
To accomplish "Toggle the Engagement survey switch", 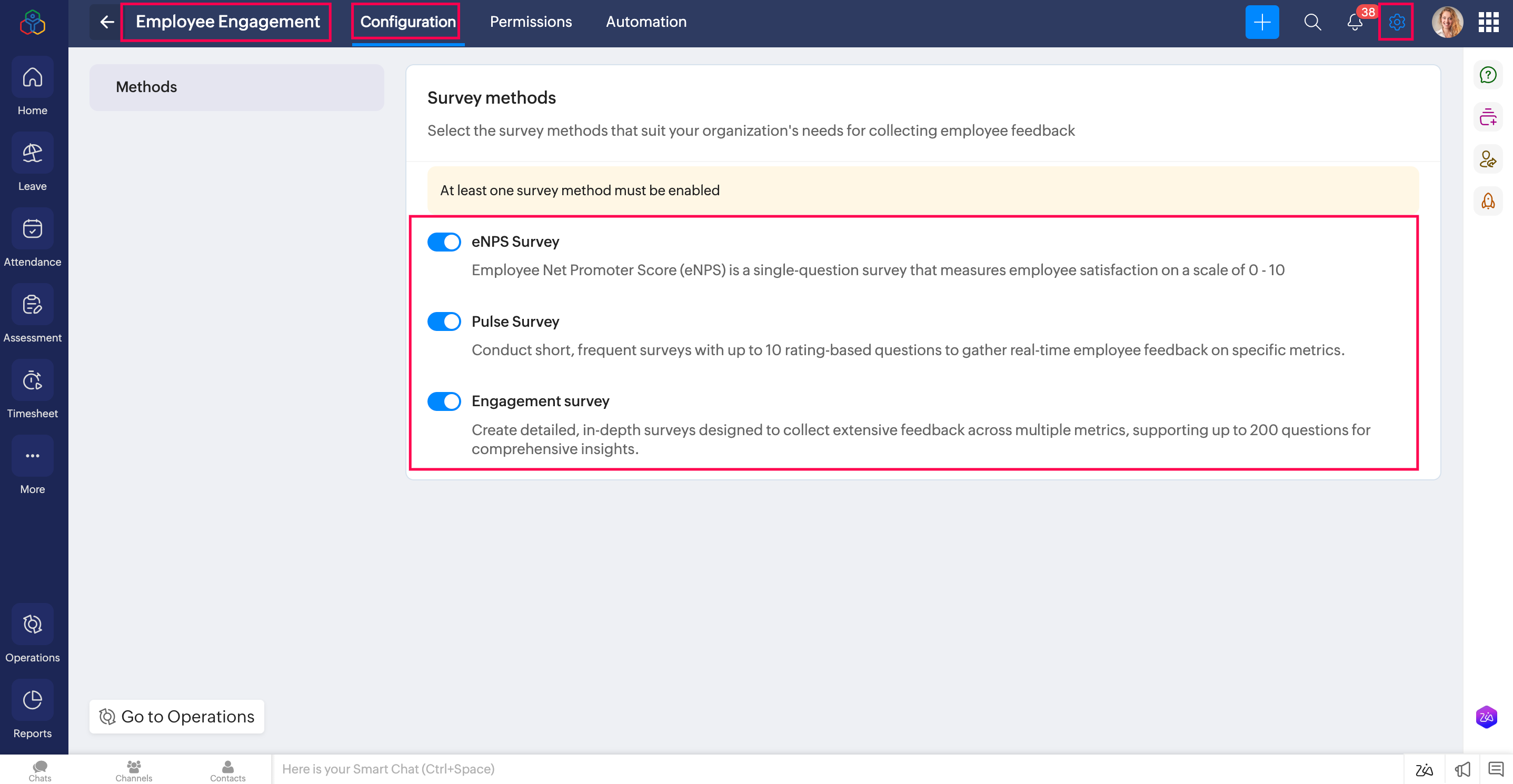I will click(444, 401).
